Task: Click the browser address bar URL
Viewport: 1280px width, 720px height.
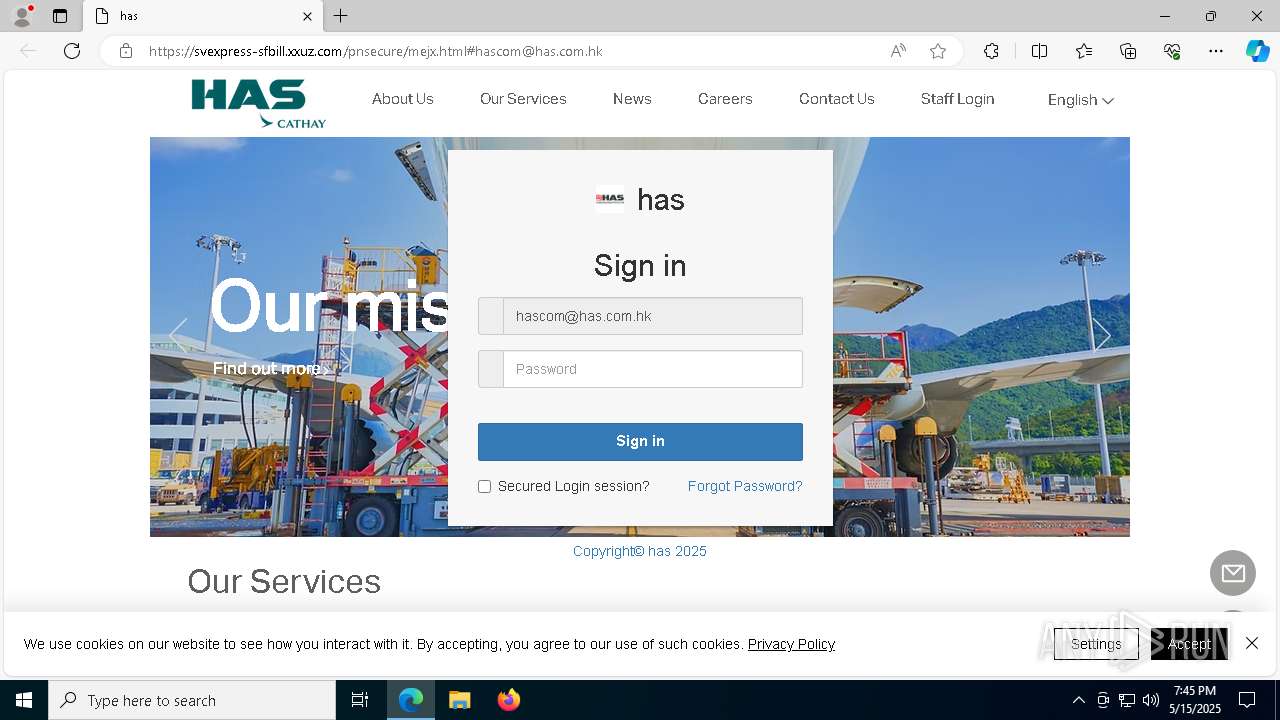Action: point(375,51)
